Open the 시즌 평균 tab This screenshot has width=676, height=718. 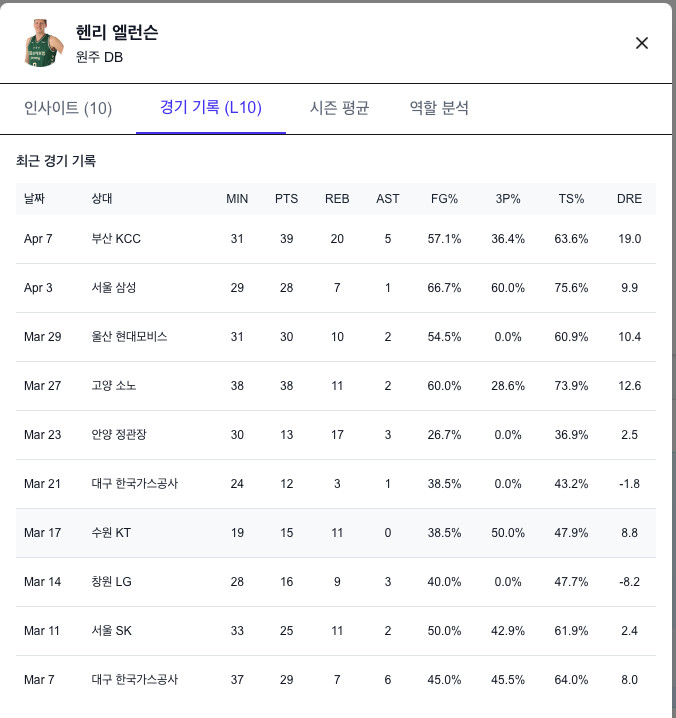pyautogui.click(x=339, y=108)
